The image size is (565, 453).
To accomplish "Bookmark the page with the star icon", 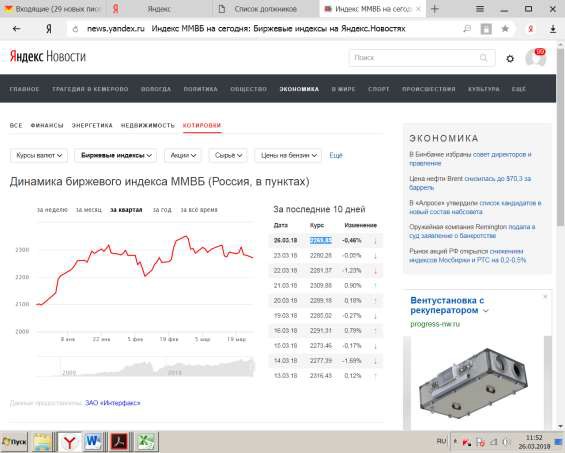I will [x=505, y=28].
